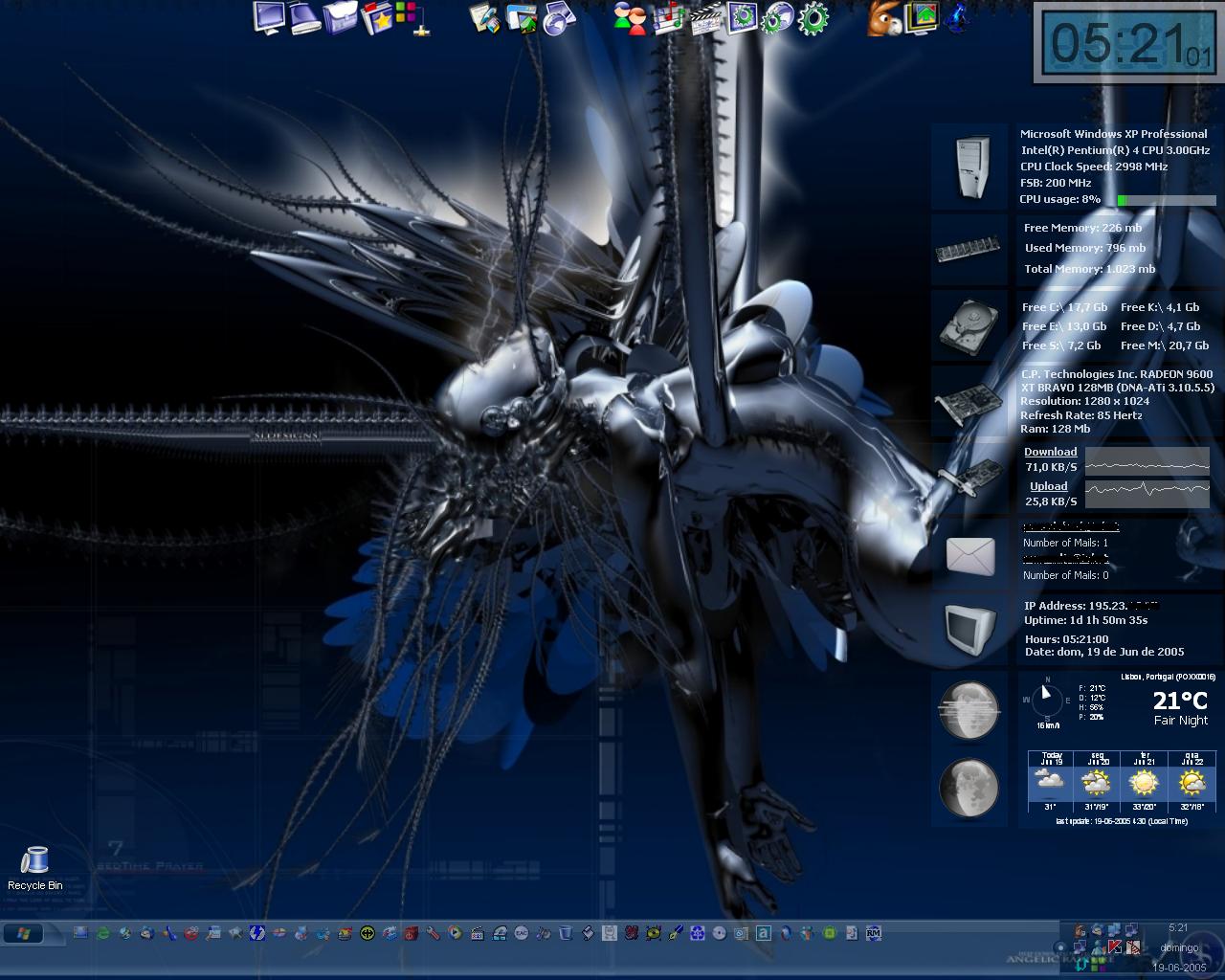Click 'Uptime: 1d 1h 50m 35s' text

(1085, 620)
